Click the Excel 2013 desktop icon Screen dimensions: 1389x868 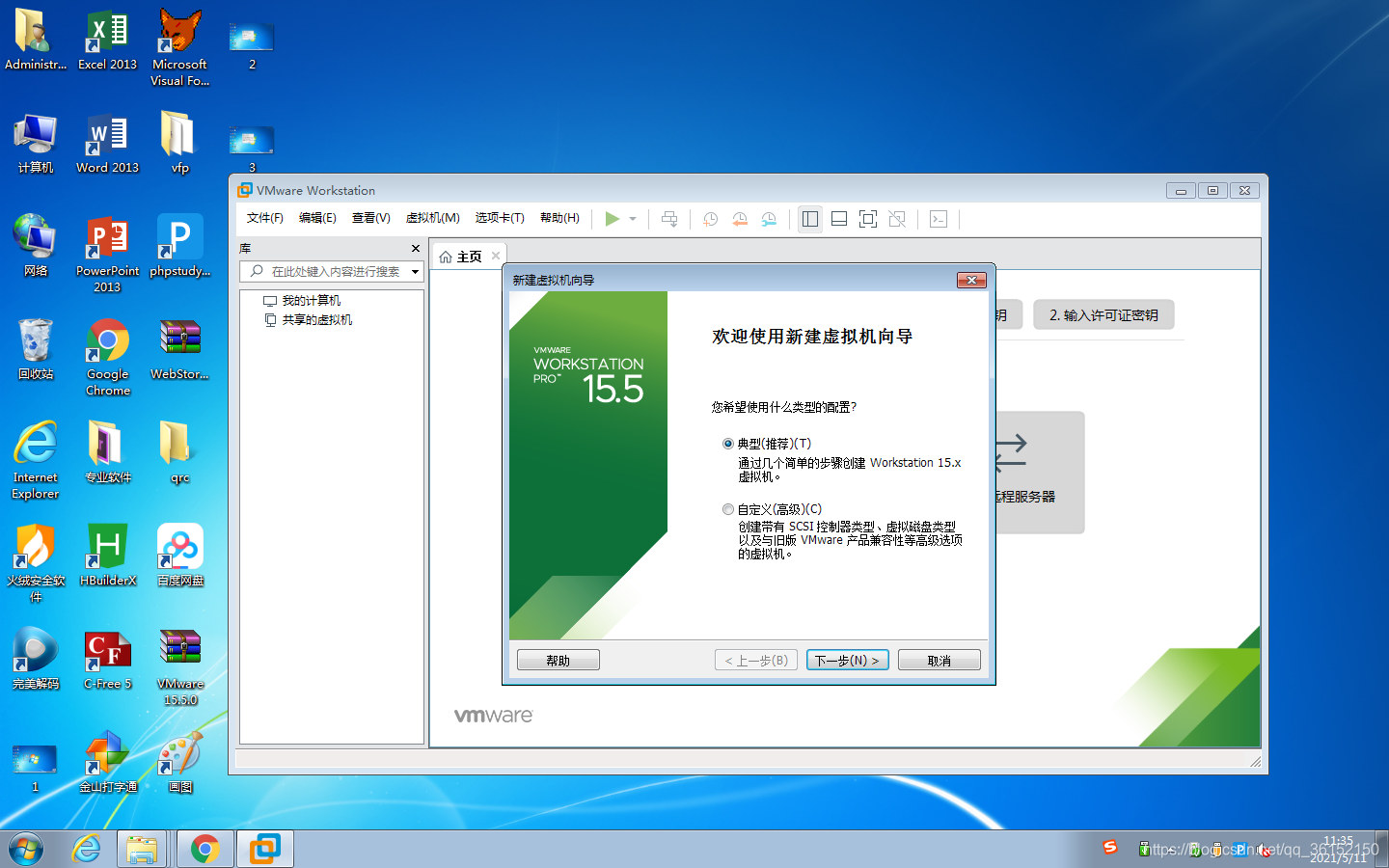click(x=107, y=41)
